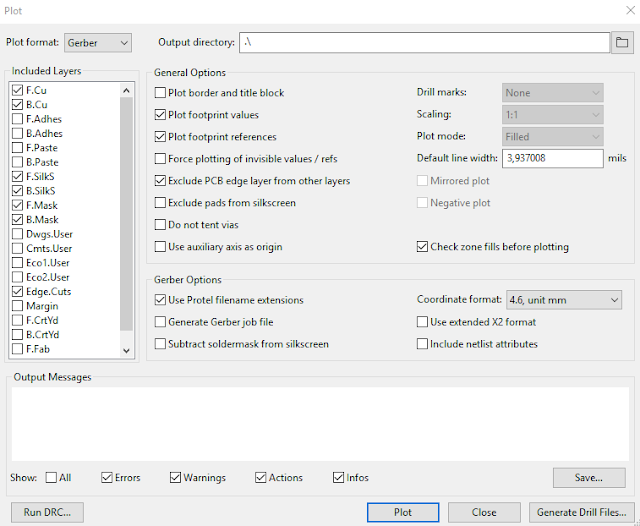Enable the F.Paste layer
The width and height of the screenshot is (640, 526).
(x=18, y=147)
